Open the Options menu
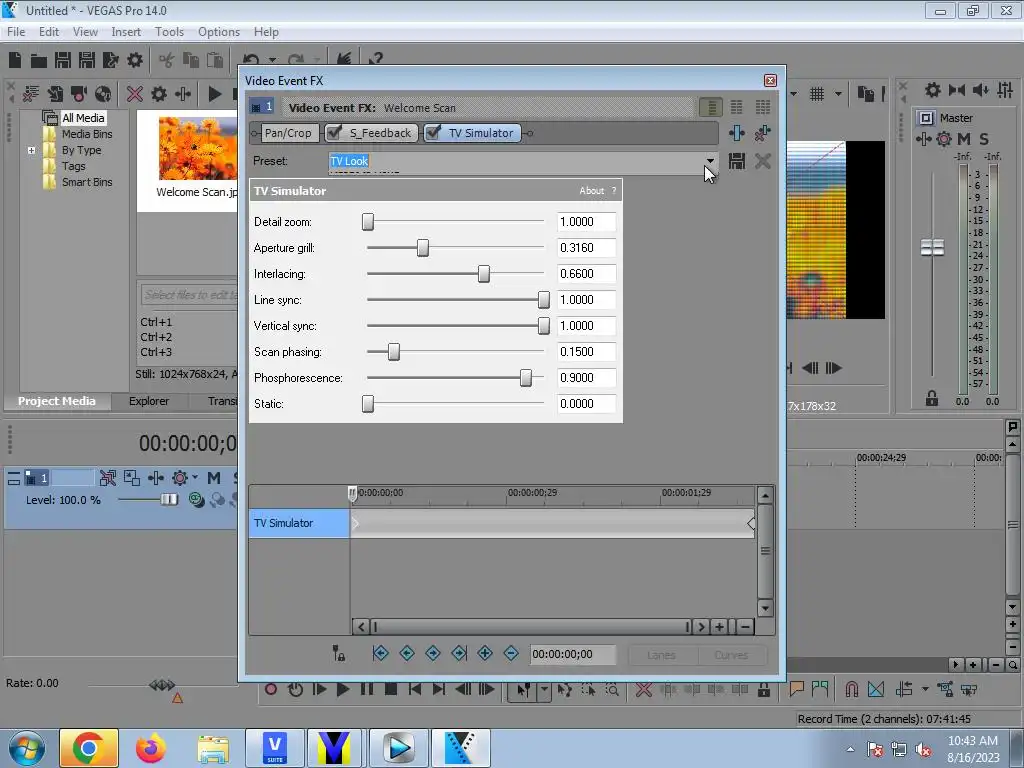The height and width of the screenshot is (768, 1024). 219,32
